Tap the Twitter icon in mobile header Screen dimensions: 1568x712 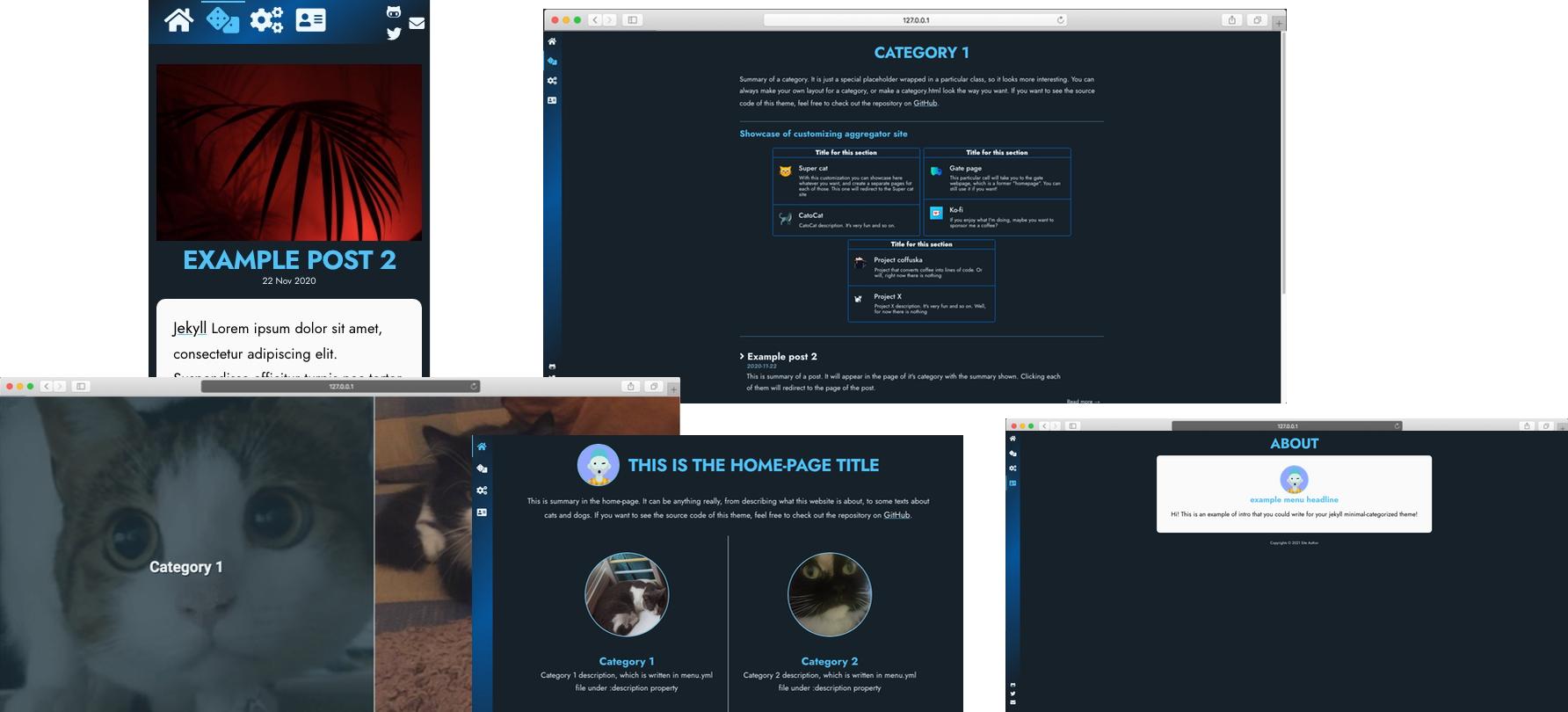(x=394, y=33)
